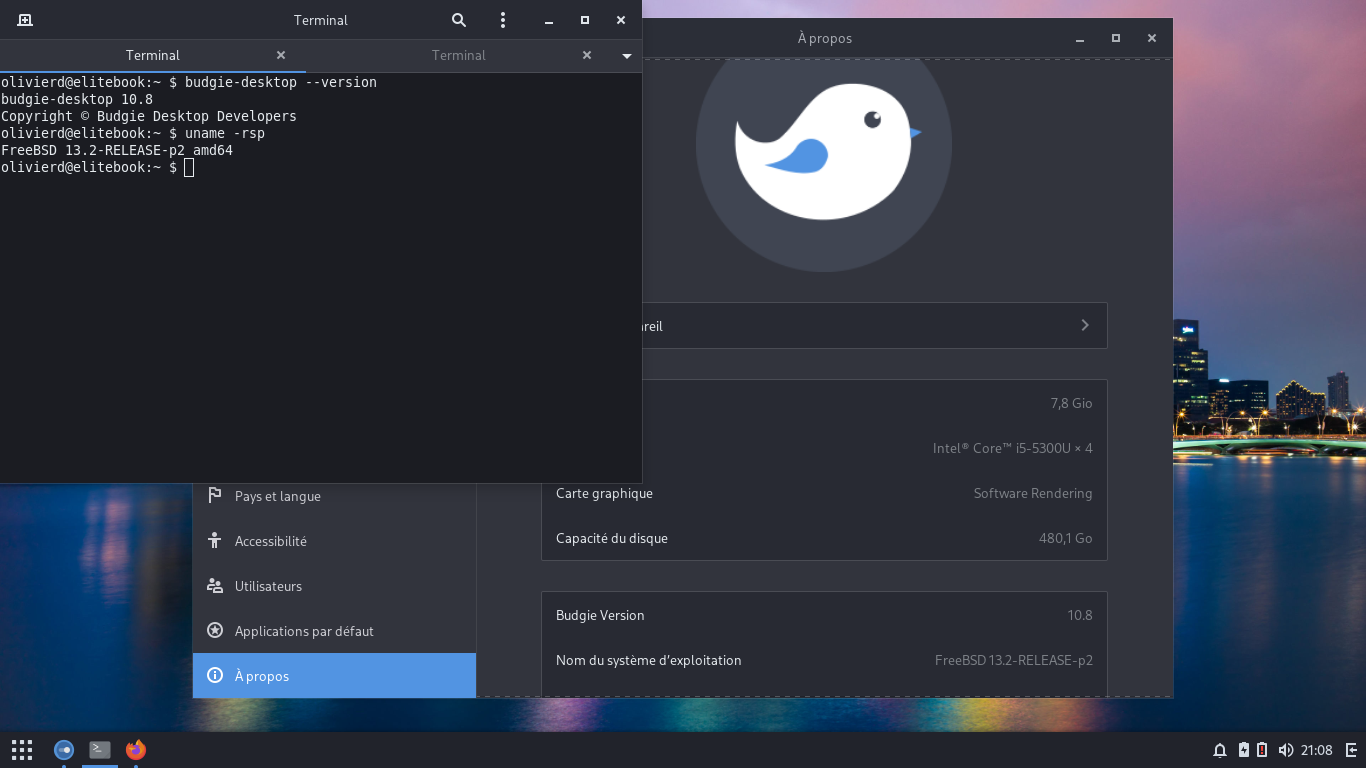The height and width of the screenshot is (768, 1366).
Task: Open notifications via the bell icon
Action: 1220,750
